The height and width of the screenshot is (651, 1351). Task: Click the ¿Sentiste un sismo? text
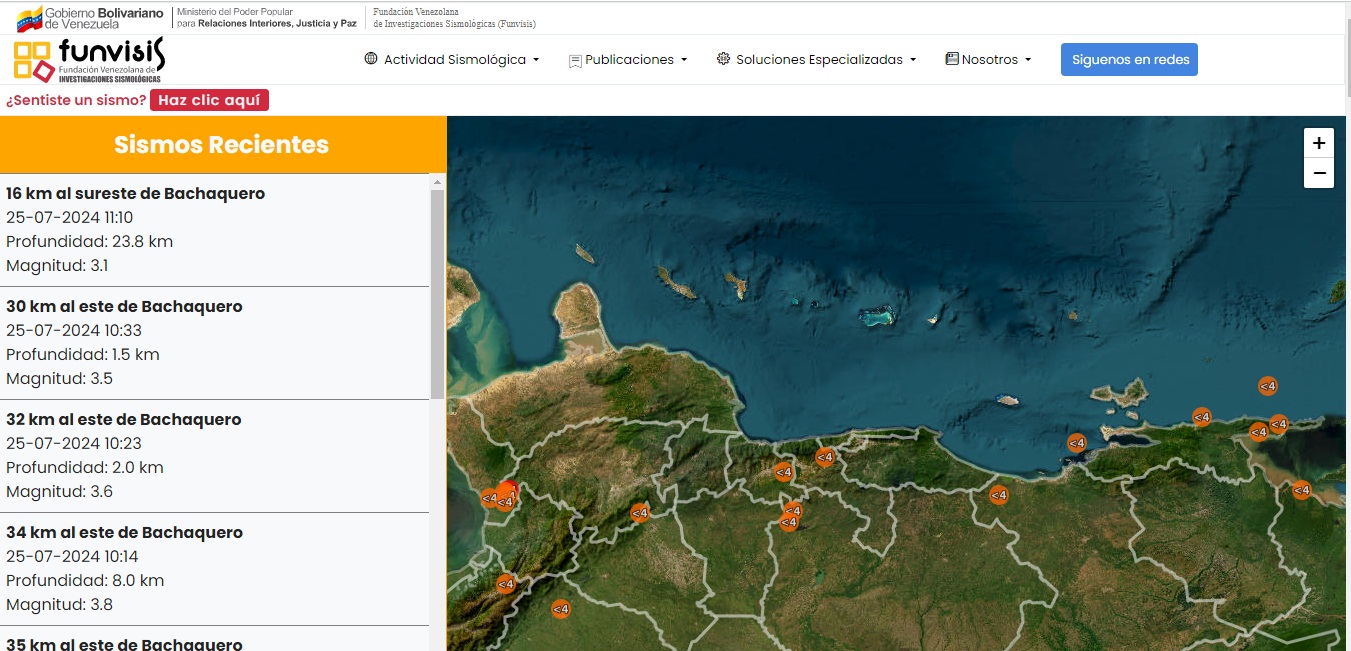coord(76,100)
